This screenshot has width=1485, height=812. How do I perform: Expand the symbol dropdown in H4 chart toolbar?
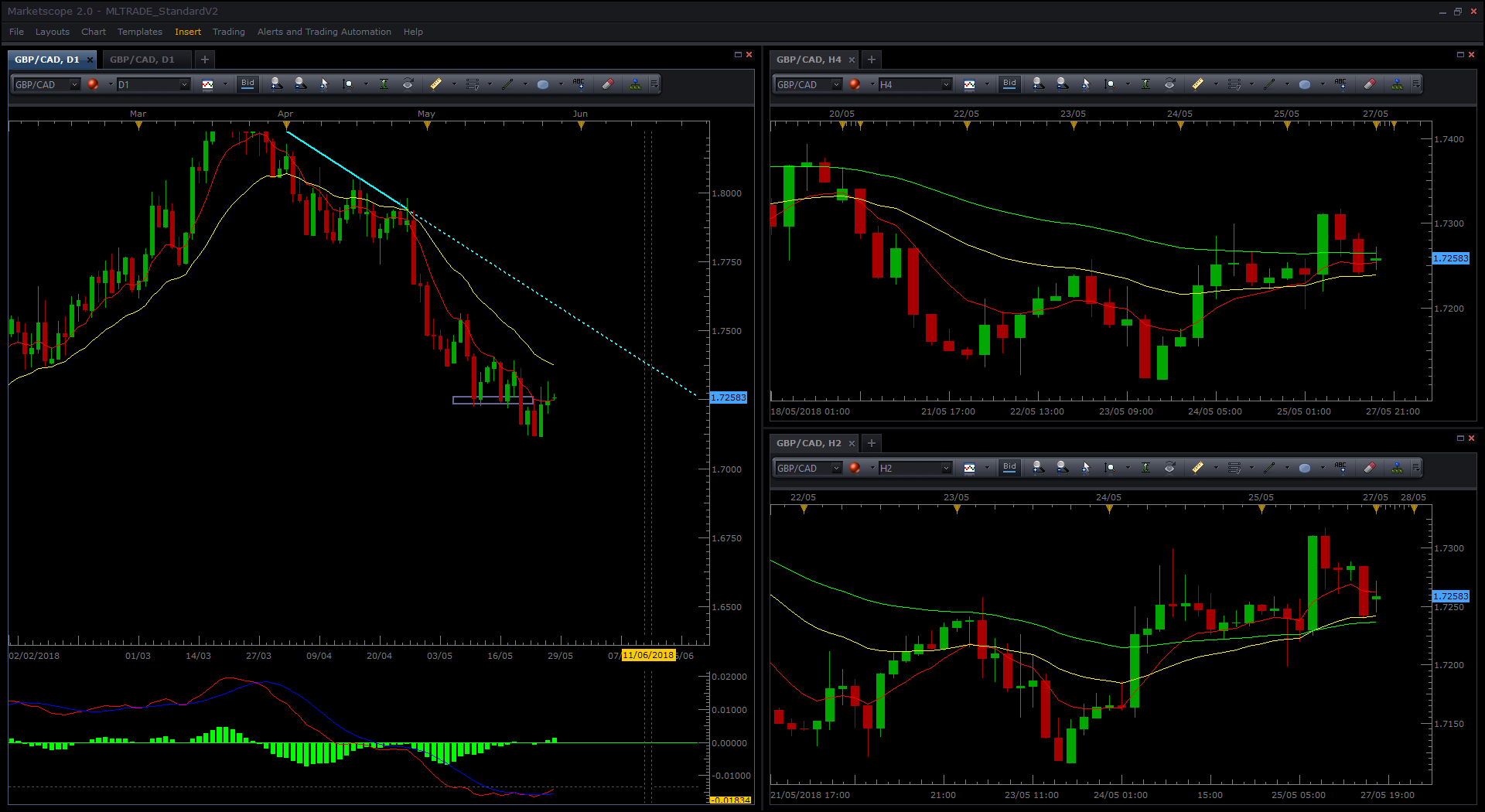pos(836,84)
